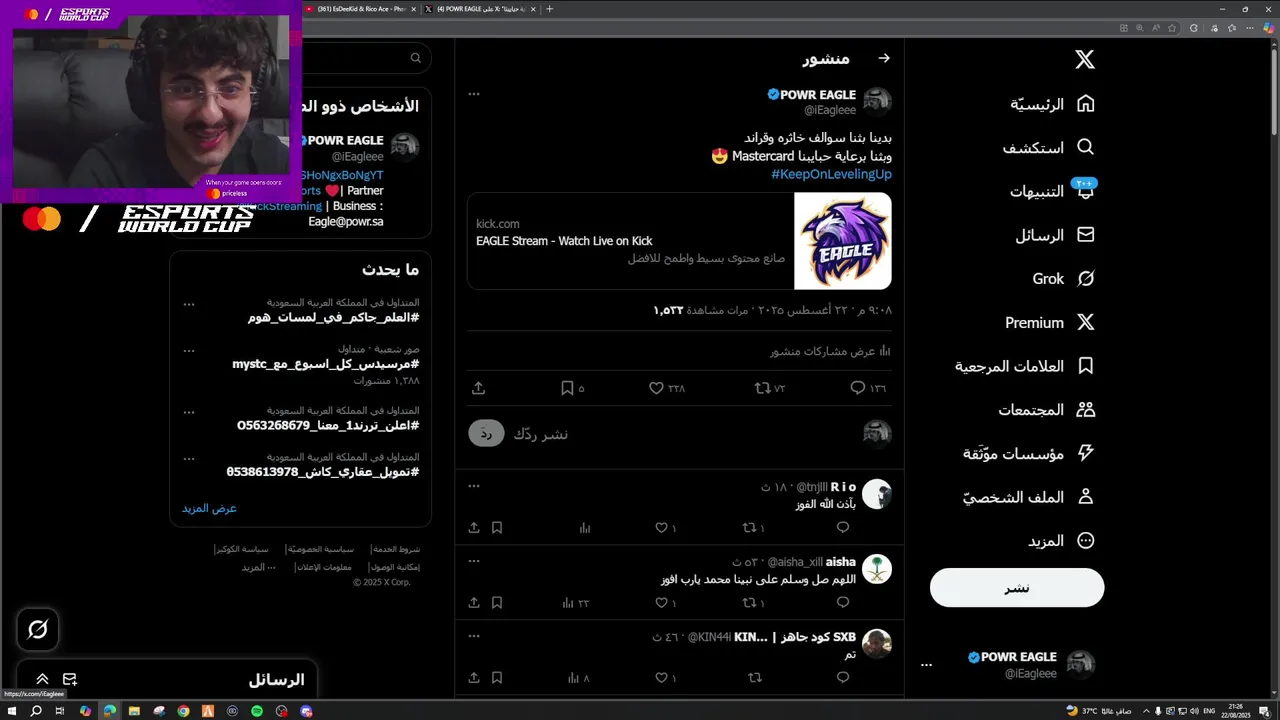Screen dimensions: 1280x720
Task: Open Bookmarks (العلامات المرجعية)
Action: [x=1025, y=366]
